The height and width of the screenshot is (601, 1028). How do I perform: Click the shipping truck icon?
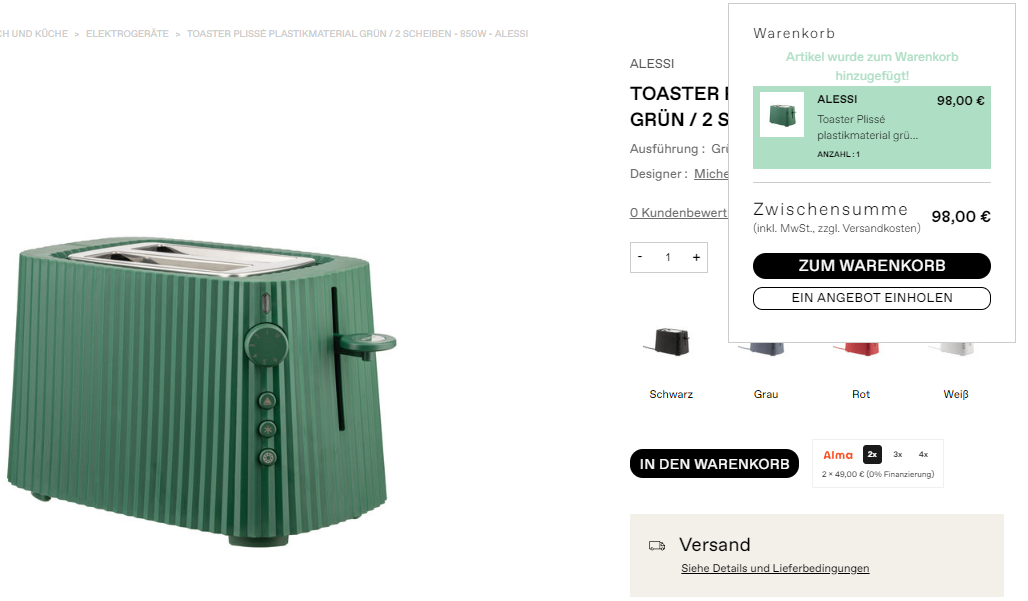[x=657, y=545]
